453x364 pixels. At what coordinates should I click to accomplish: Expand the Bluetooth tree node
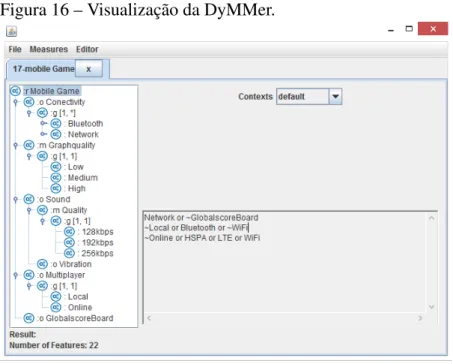click(x=44, y=123)
